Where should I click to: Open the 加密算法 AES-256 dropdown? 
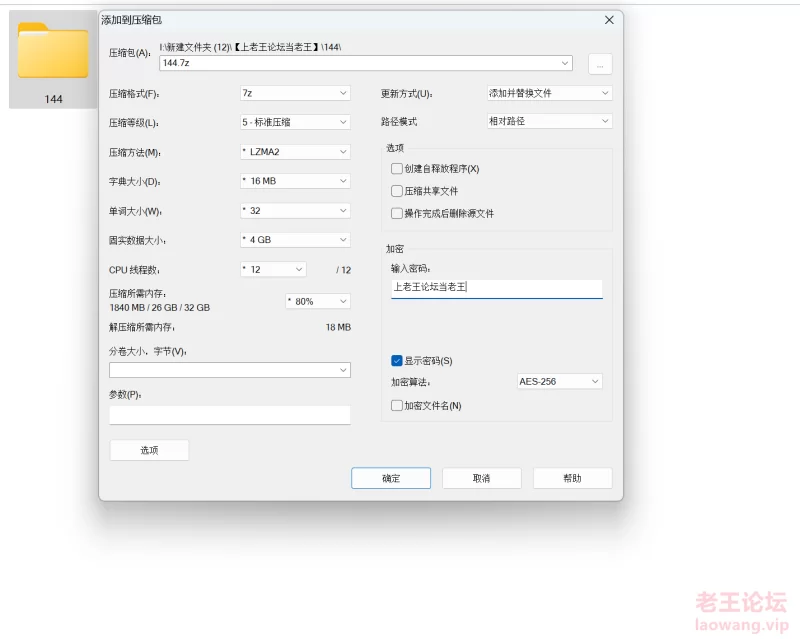pyautogui.click(x=560, y=382)
